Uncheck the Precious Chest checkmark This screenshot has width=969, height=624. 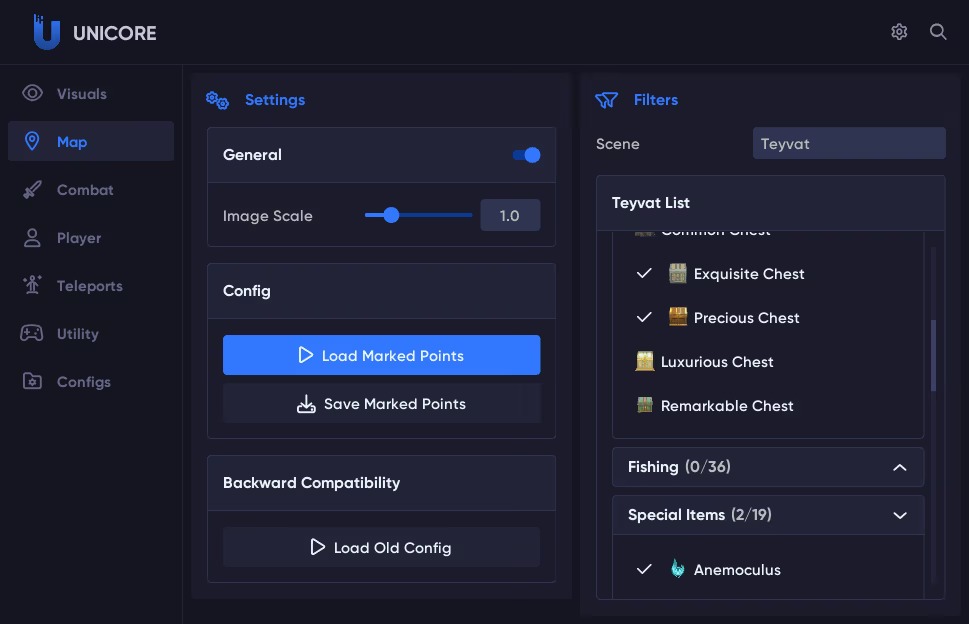click(644, 317)
